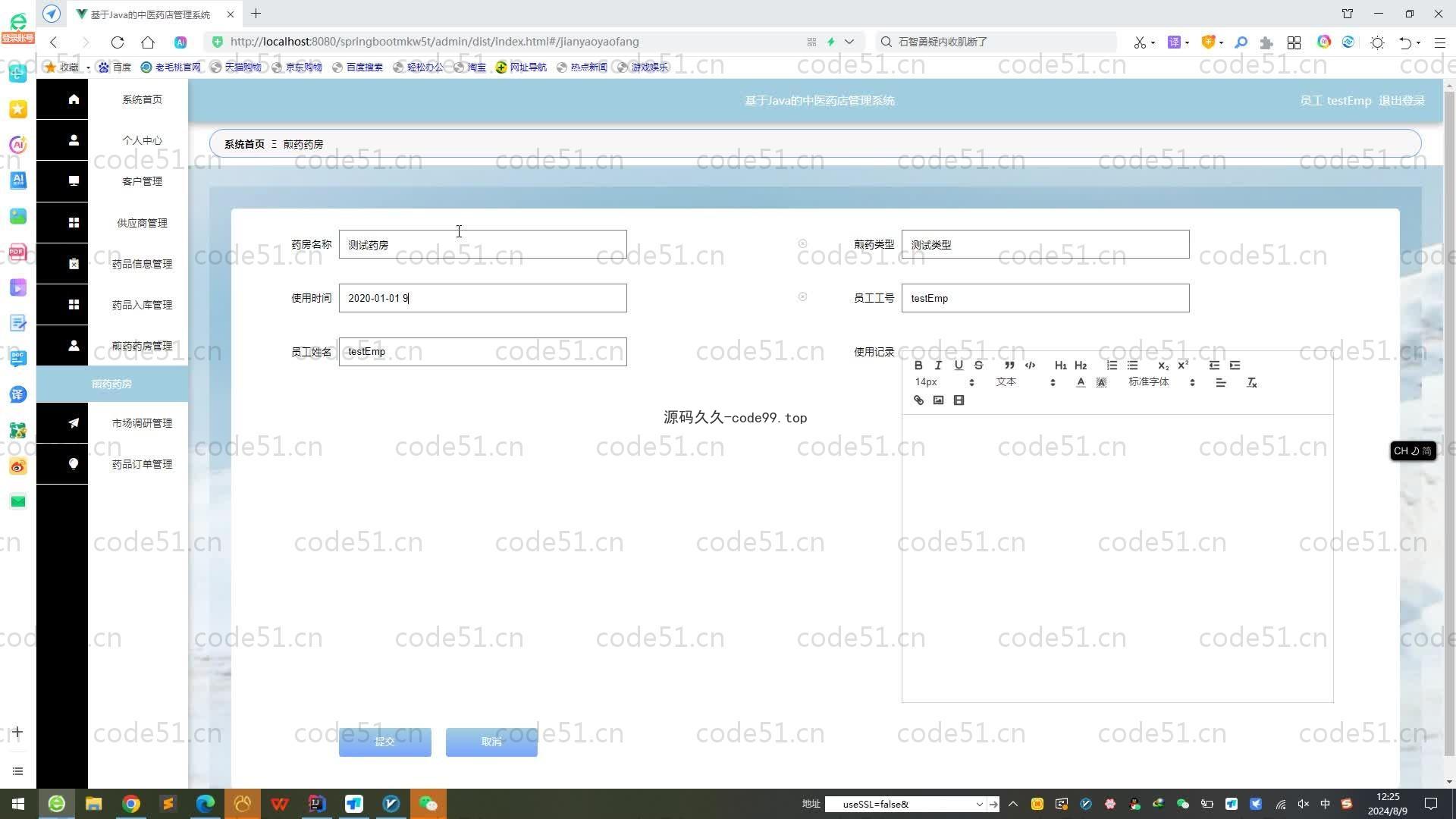1456x819 pixels.
Task: Apply superscript formatting
Action: (x=1183, y=366)
